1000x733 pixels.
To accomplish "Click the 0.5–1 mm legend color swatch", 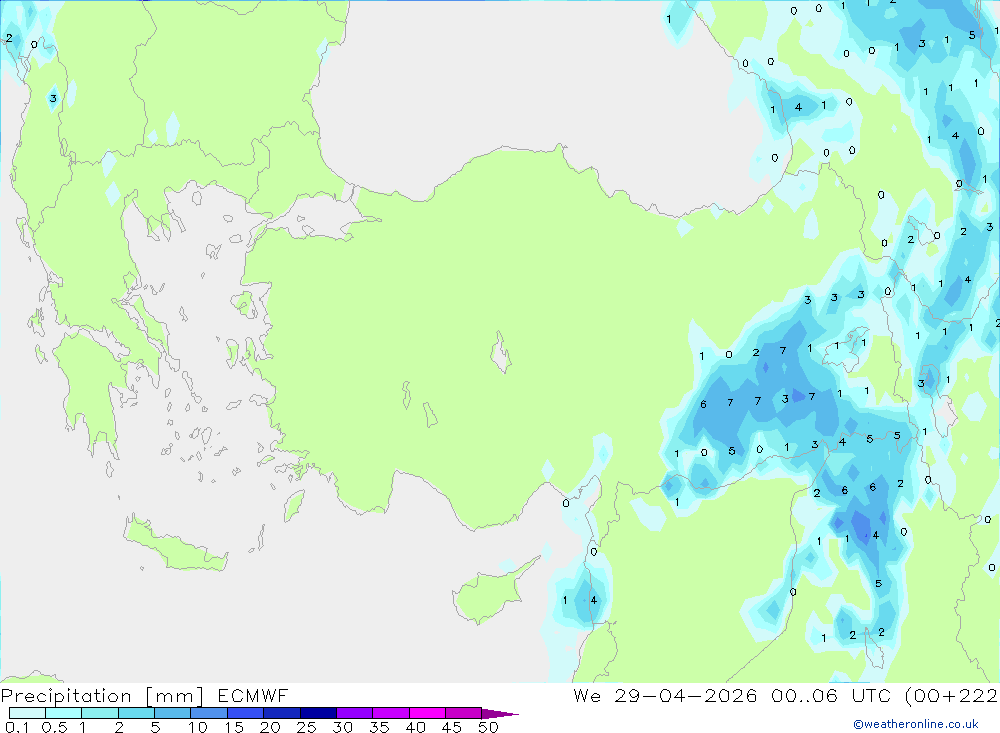I will click(x=64, y=713).
